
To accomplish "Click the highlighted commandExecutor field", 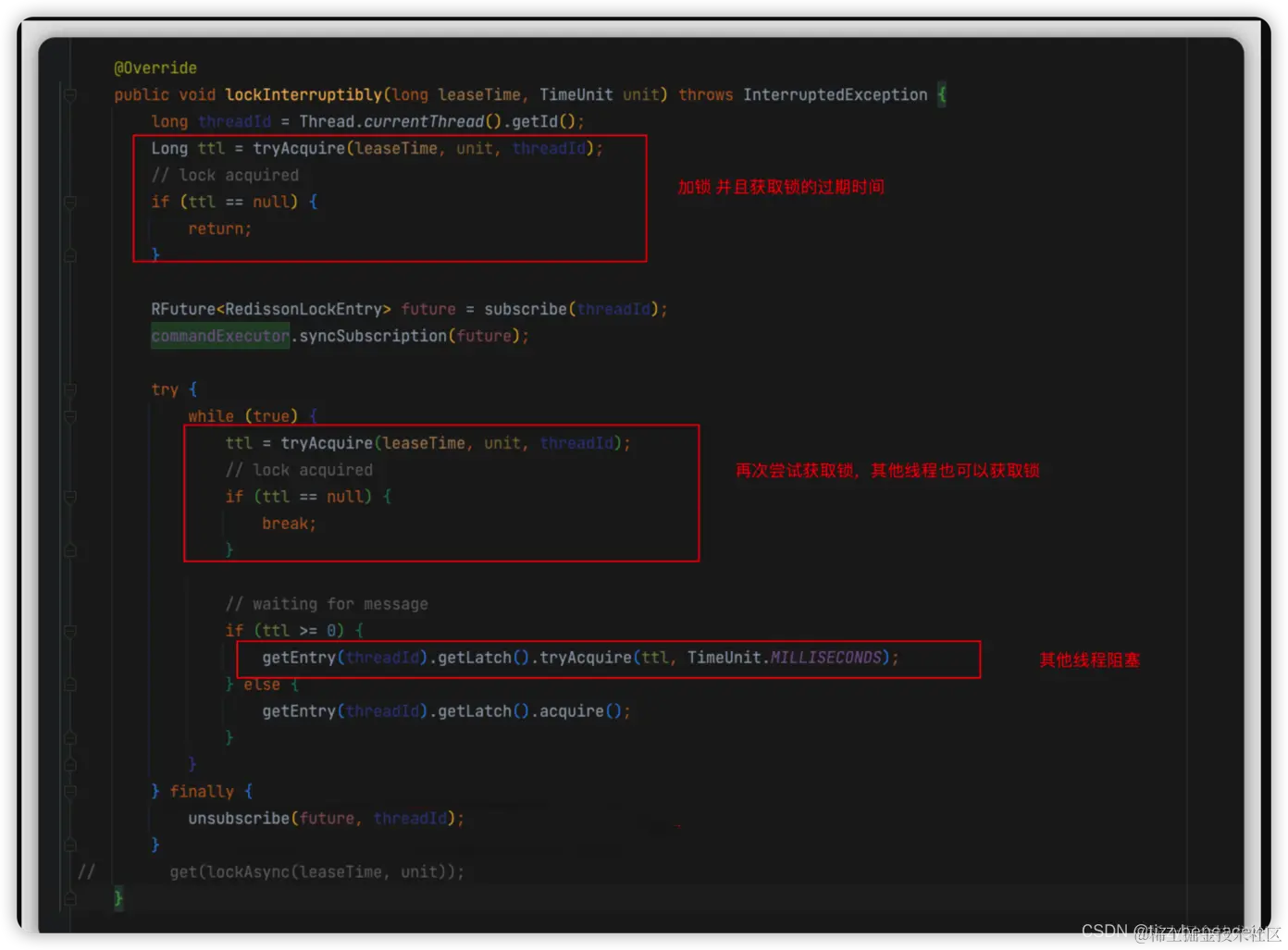I will pos(220,336).
